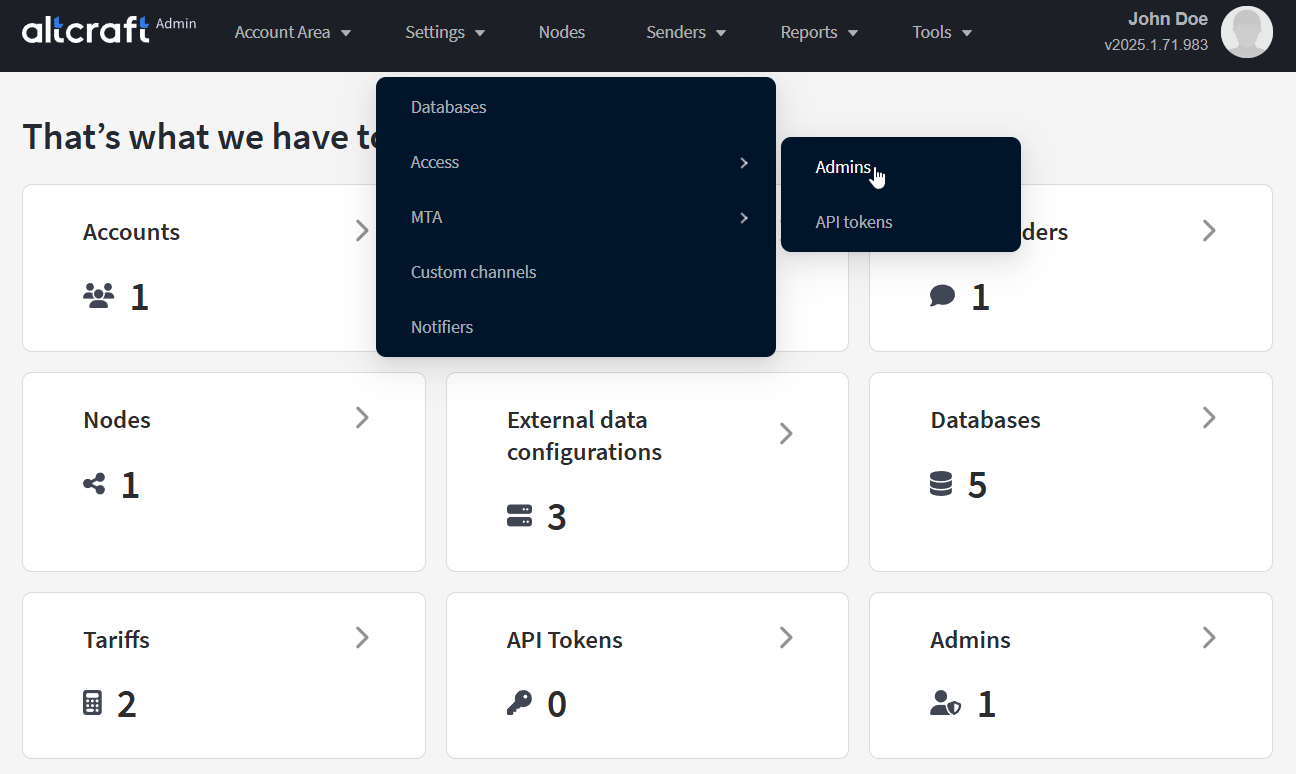The width and height of the screenshot is (1296, 774).
Task: Click John Doe's profile avatar
Action: click(x=1246, y=32)
